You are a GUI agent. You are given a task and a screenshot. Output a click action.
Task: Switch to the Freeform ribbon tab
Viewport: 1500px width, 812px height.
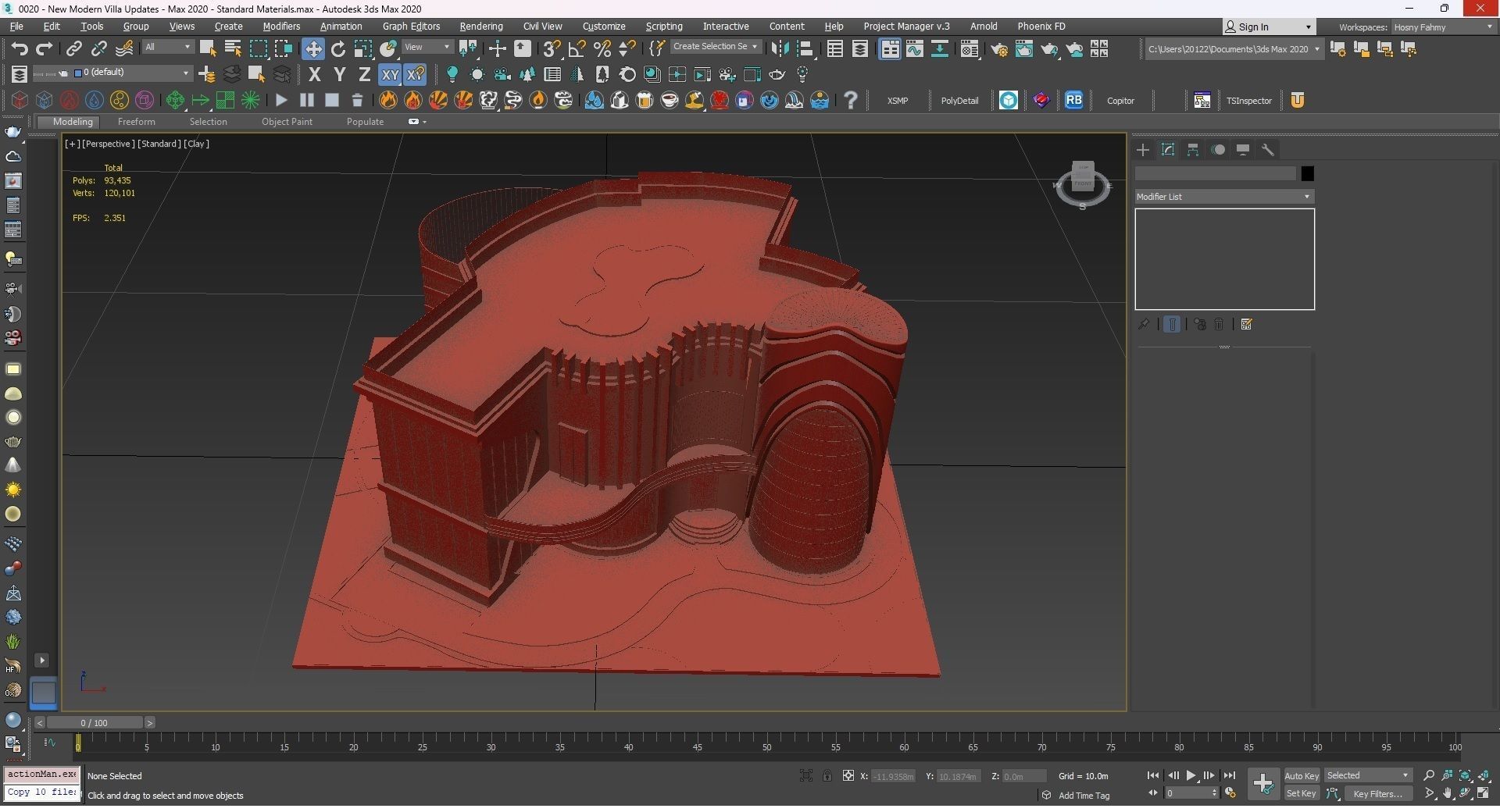coord(136,122)
